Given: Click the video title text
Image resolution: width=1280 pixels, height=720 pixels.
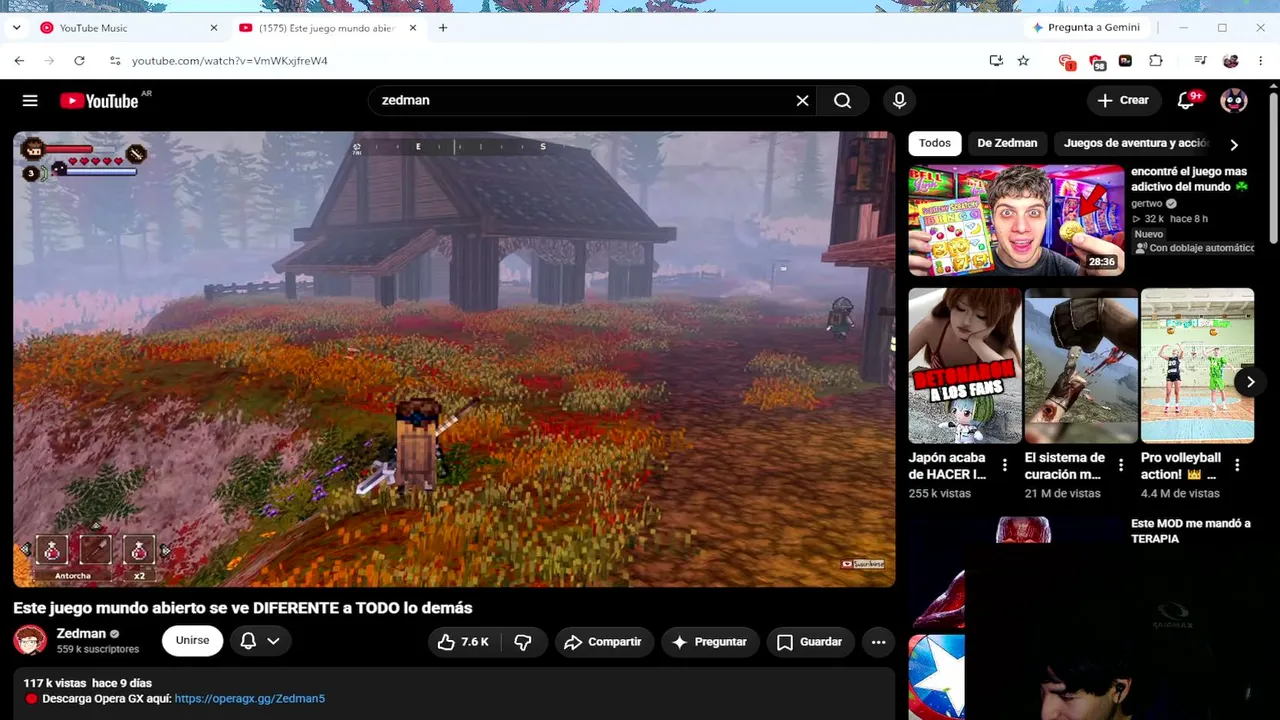Looking at the screenshot, I should [x=243, y=608].
